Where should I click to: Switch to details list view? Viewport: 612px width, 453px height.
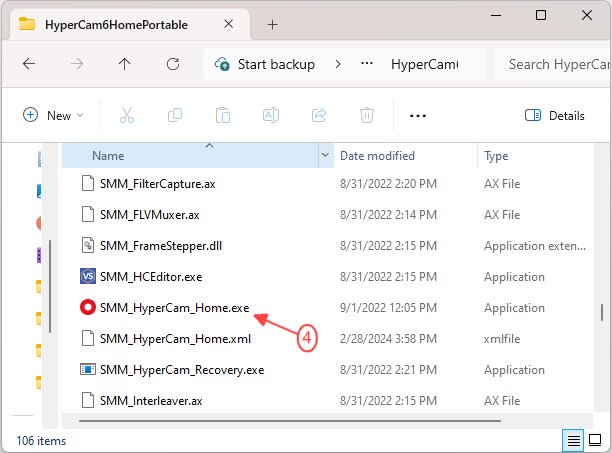[573, 441]
